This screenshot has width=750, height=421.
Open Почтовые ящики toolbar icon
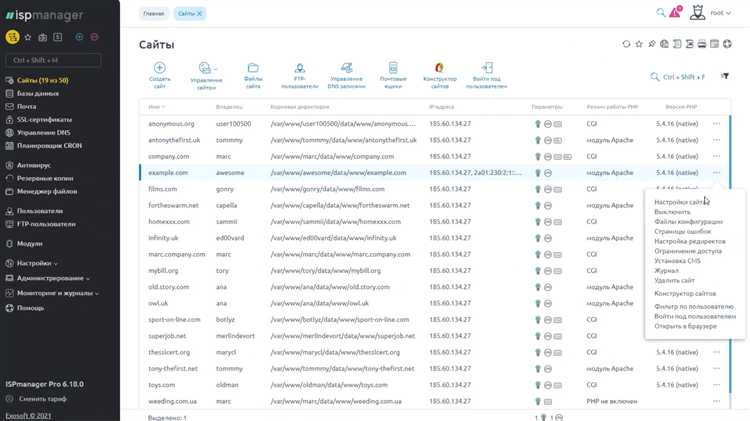pyautogui.click(x=393, y=67)
